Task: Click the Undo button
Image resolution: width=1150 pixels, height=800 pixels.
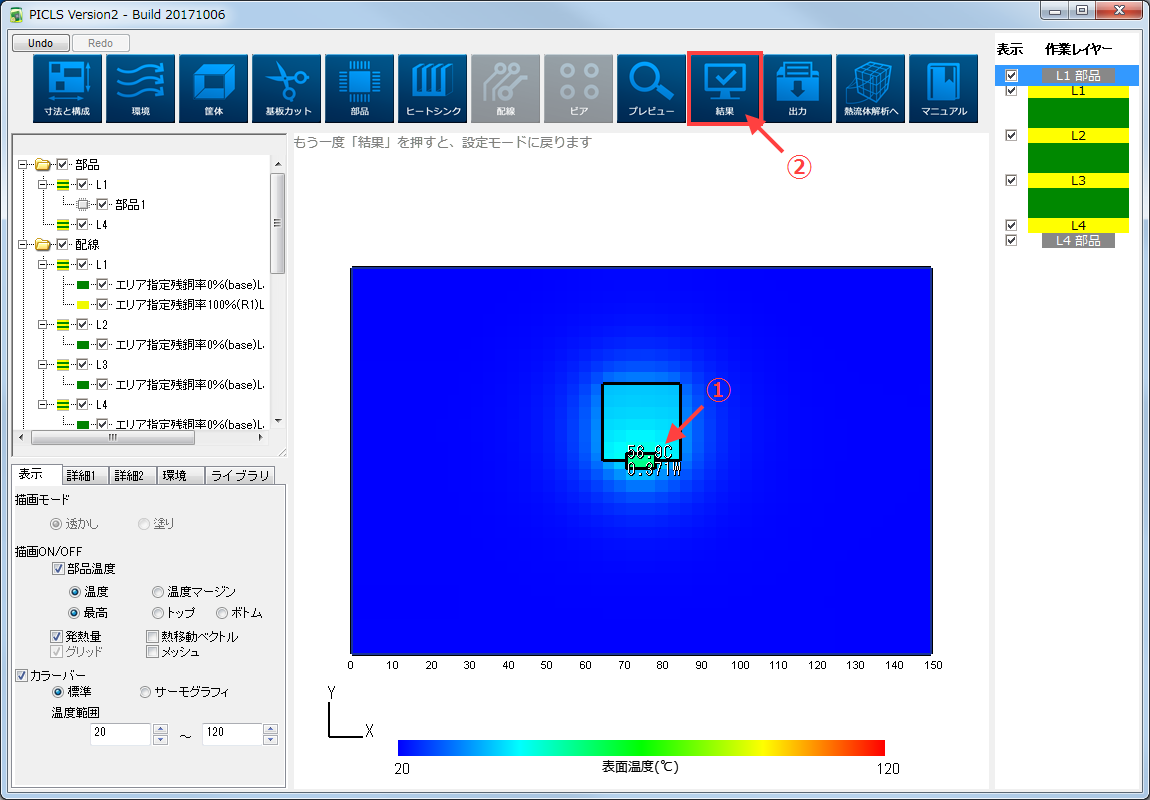Action: [41, 43]
